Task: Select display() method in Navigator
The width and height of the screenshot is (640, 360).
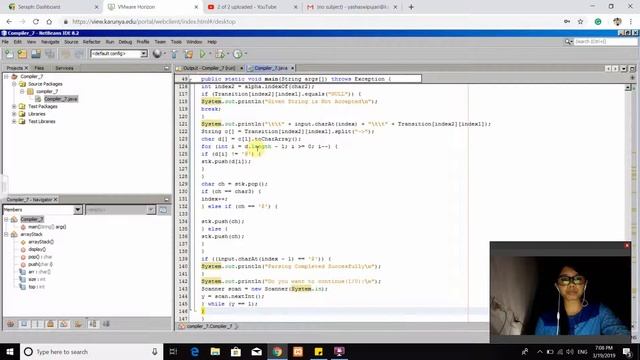Action: [x=37, y=249]
